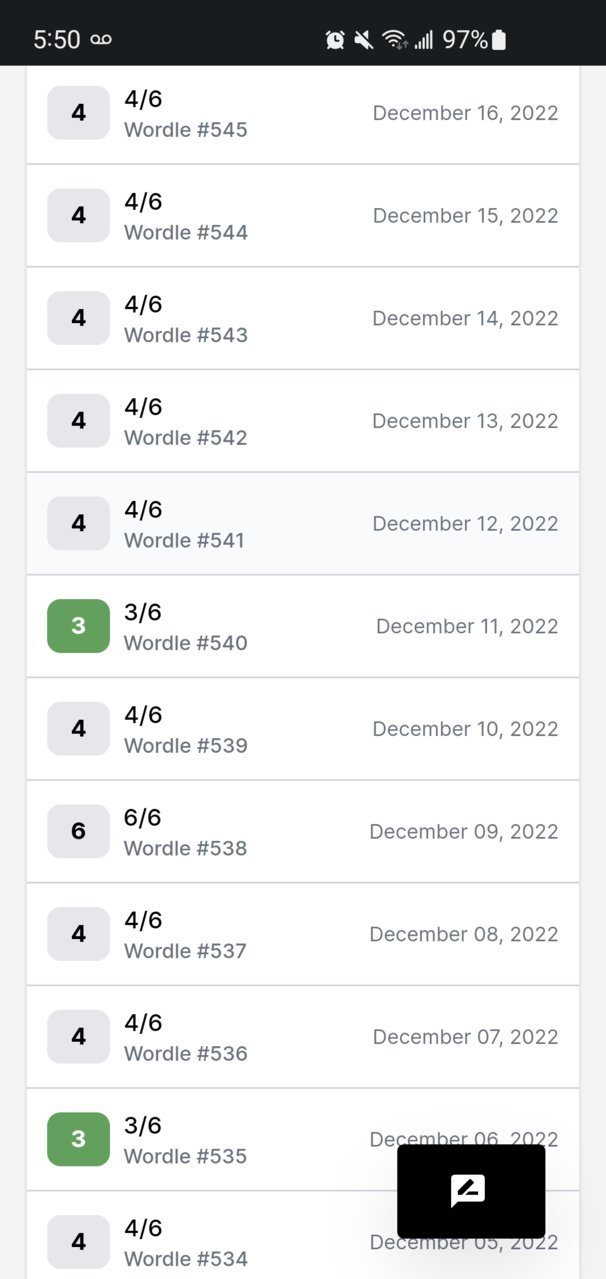Tap the Wi-Fi icon in status bar

click(395, 40)
